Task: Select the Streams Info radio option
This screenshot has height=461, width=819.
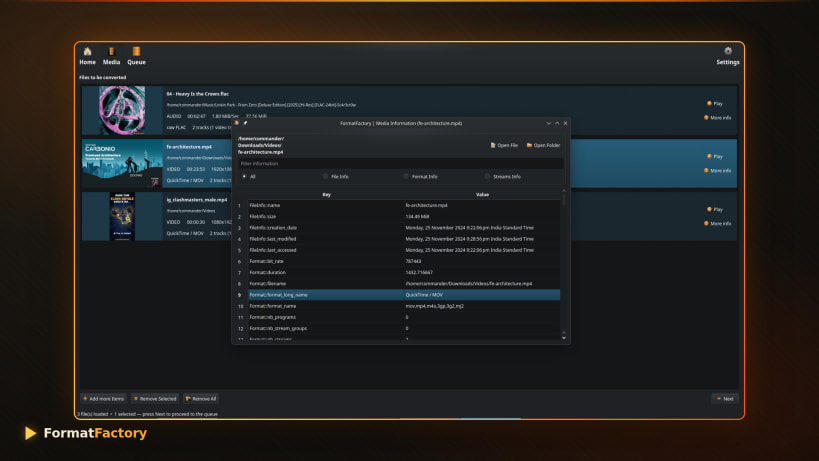Action: (502, 176)
